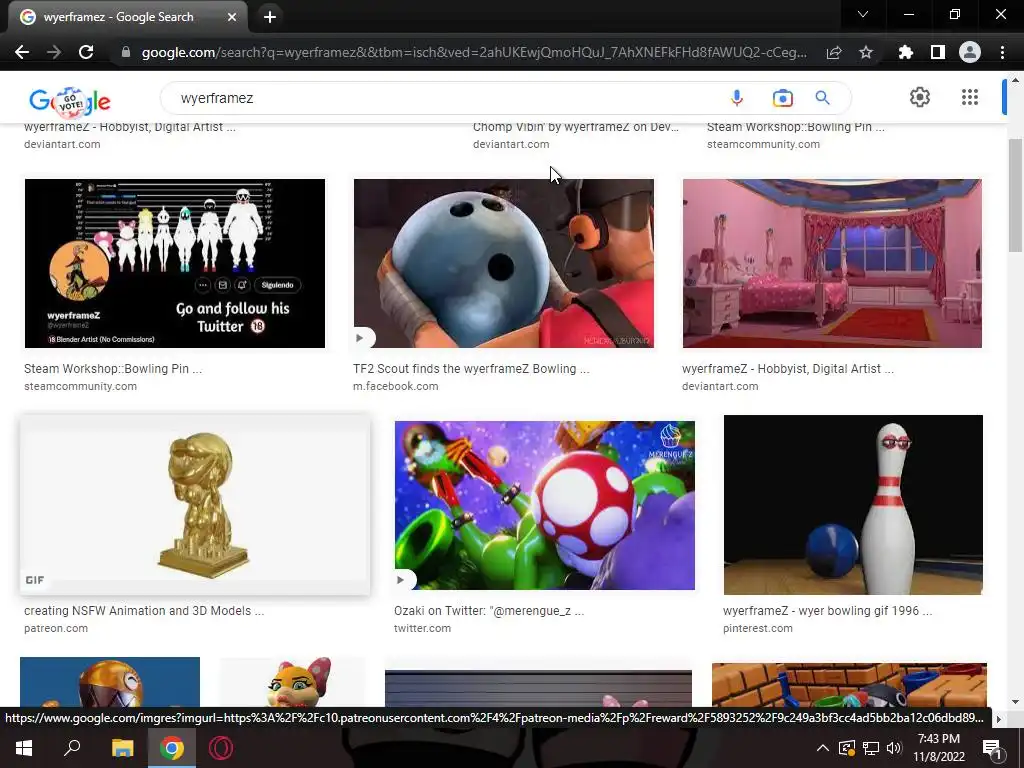The width and height of the screenshot is (1024, 768).
Task: Click the pinterest.com source text
Action: point(758,628)
